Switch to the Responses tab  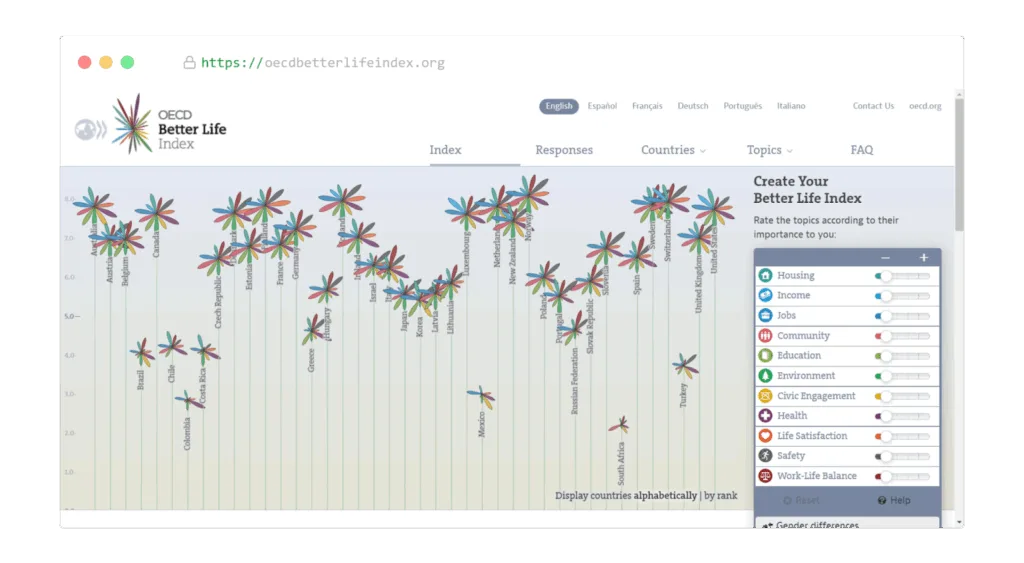coord(564,150)
